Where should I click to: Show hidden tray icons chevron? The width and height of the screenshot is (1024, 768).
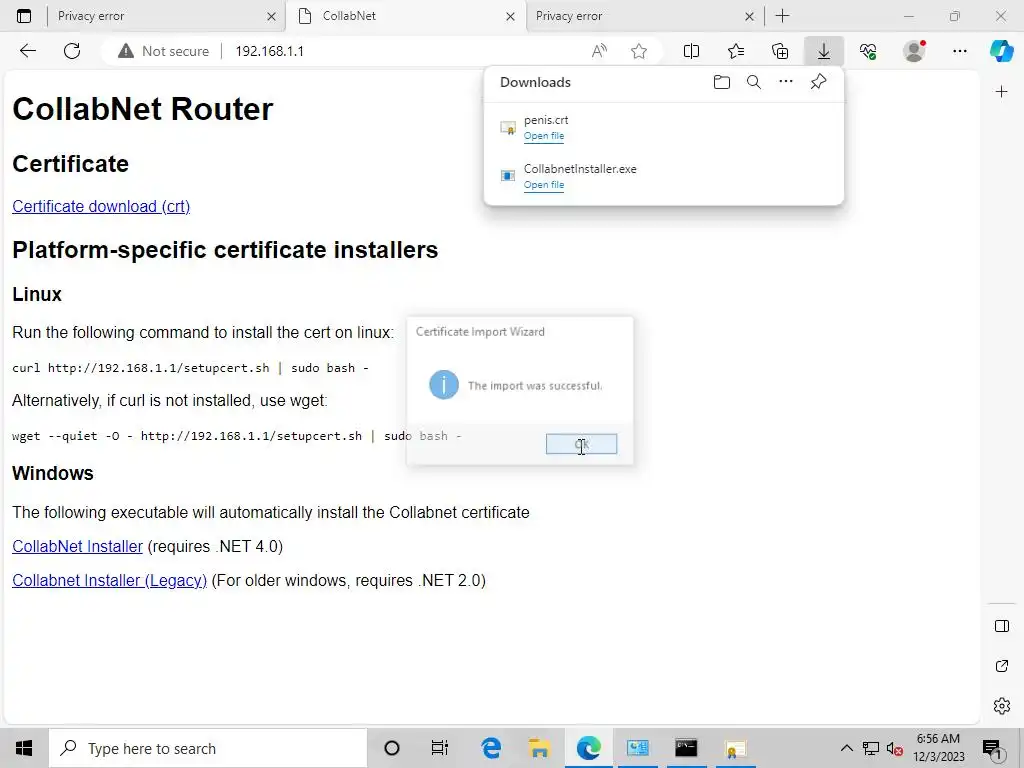846,748
